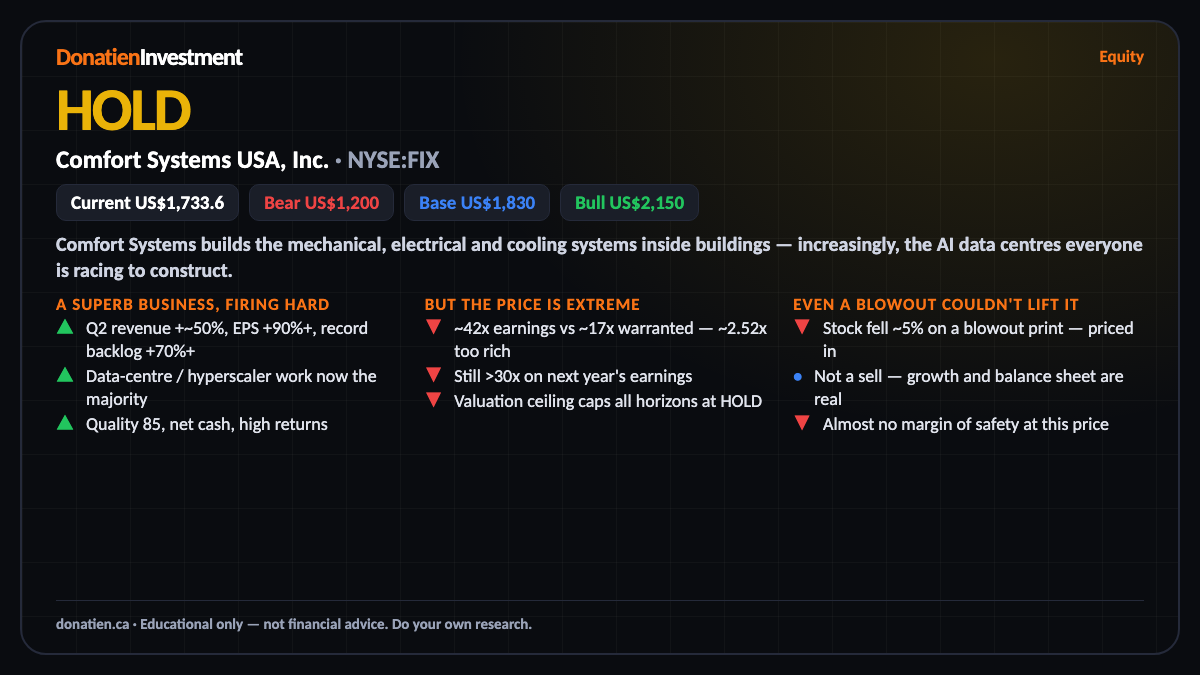Viewport: 1200px width, 675px height.
Task: Click the BUT THE PRICE IS EXTREME heading
Action: click(x=532, y=304)
